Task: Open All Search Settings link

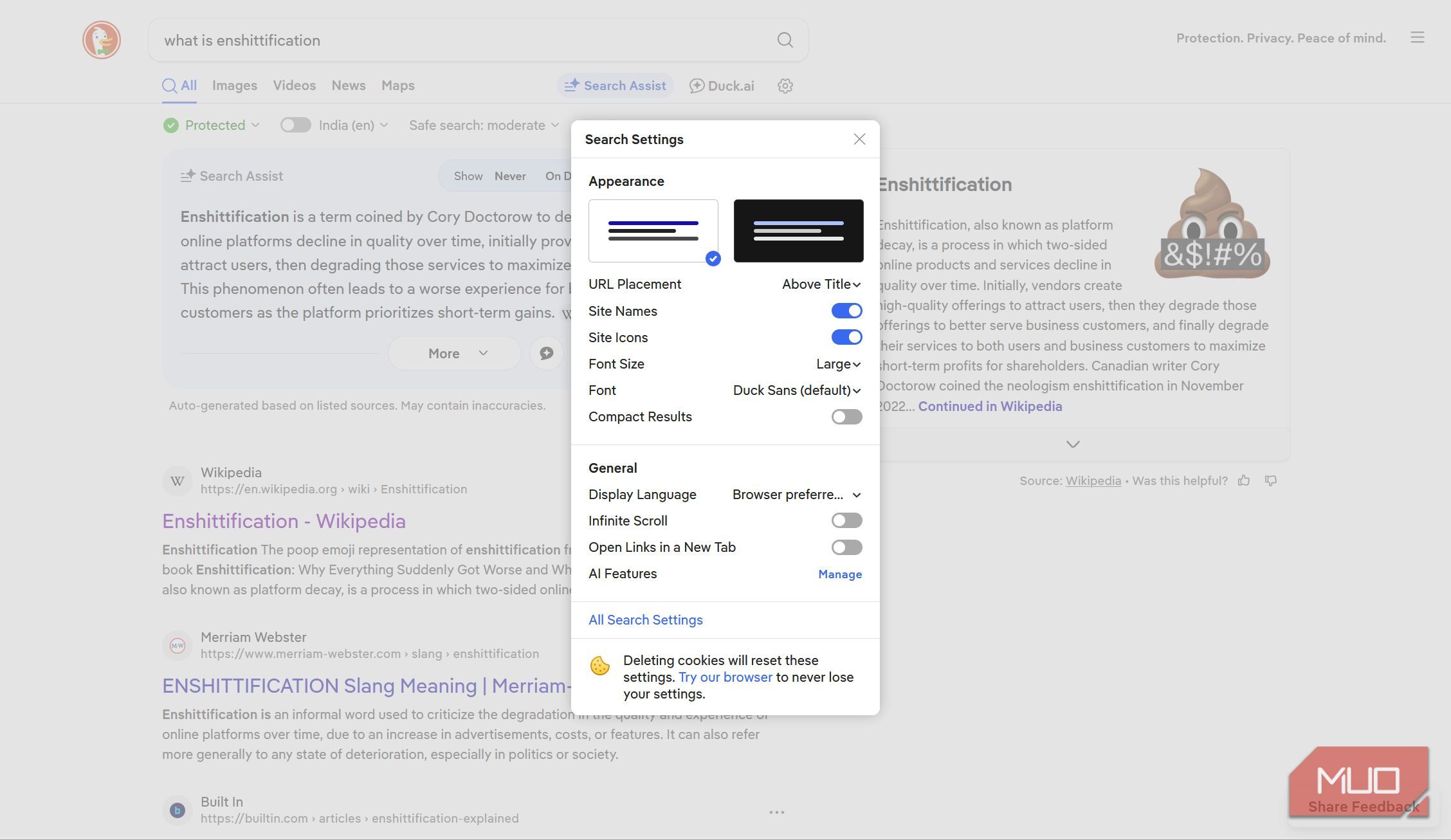Action: pyautogui.click(x=646, y=620)
